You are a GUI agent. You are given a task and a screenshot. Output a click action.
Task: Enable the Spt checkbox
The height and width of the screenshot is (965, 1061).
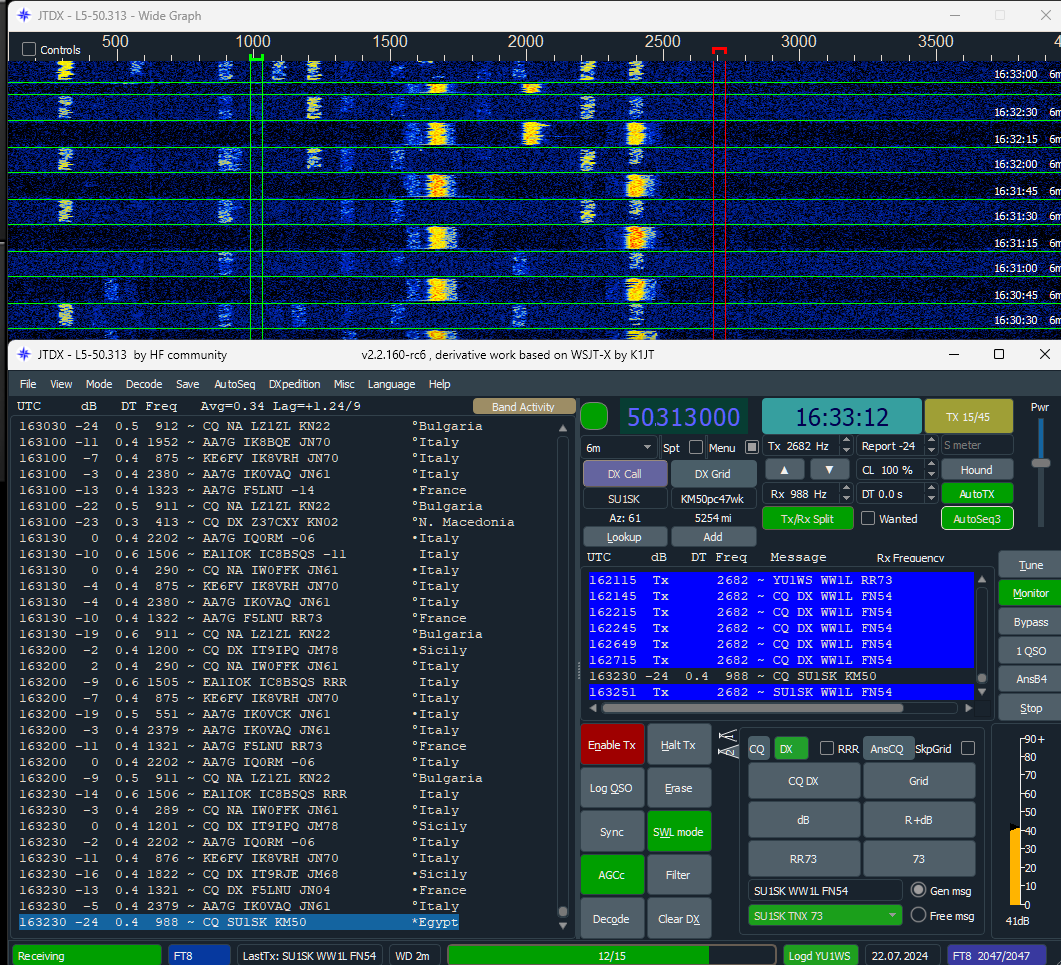tap(696, 447)
